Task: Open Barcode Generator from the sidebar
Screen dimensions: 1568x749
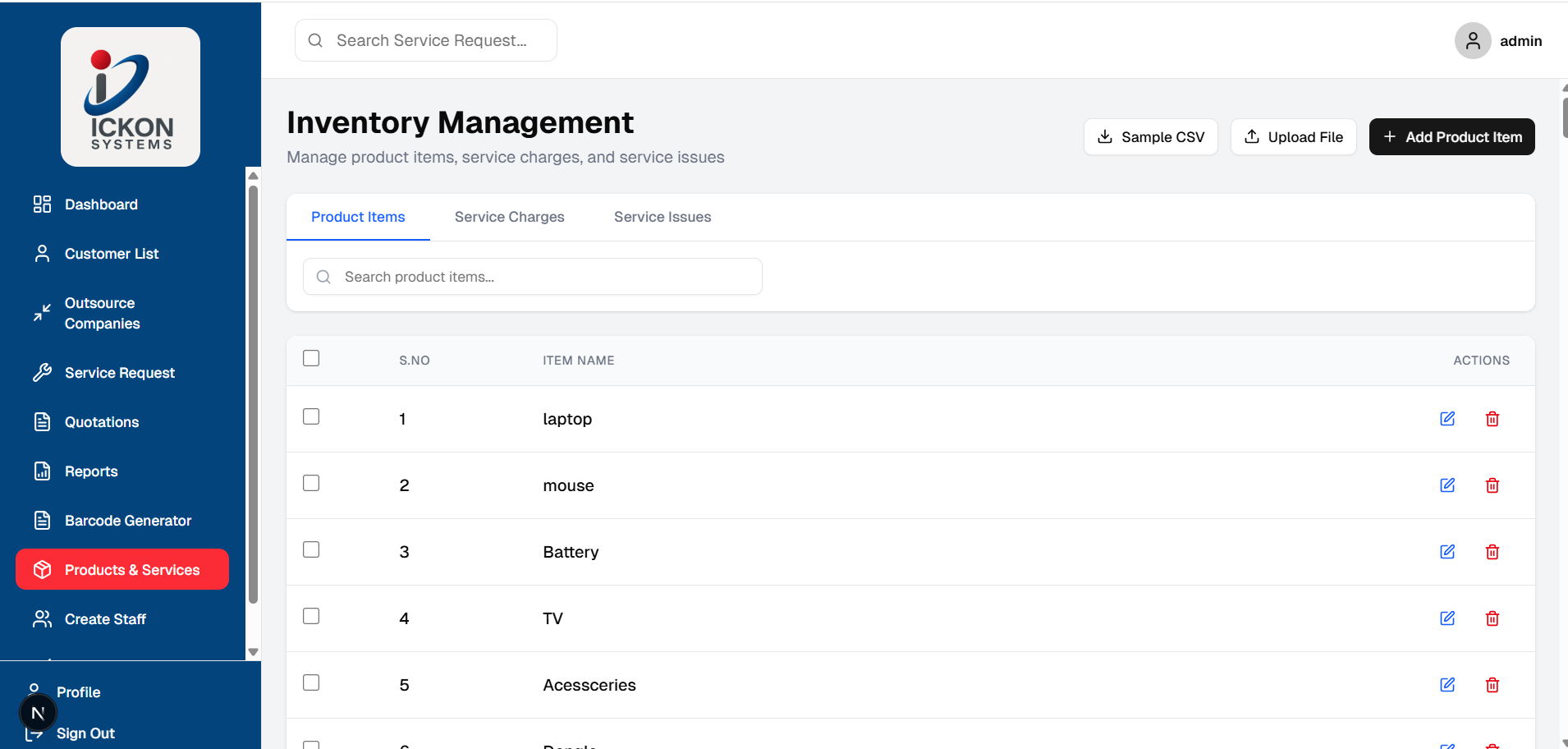Action: tap(127, 521)
